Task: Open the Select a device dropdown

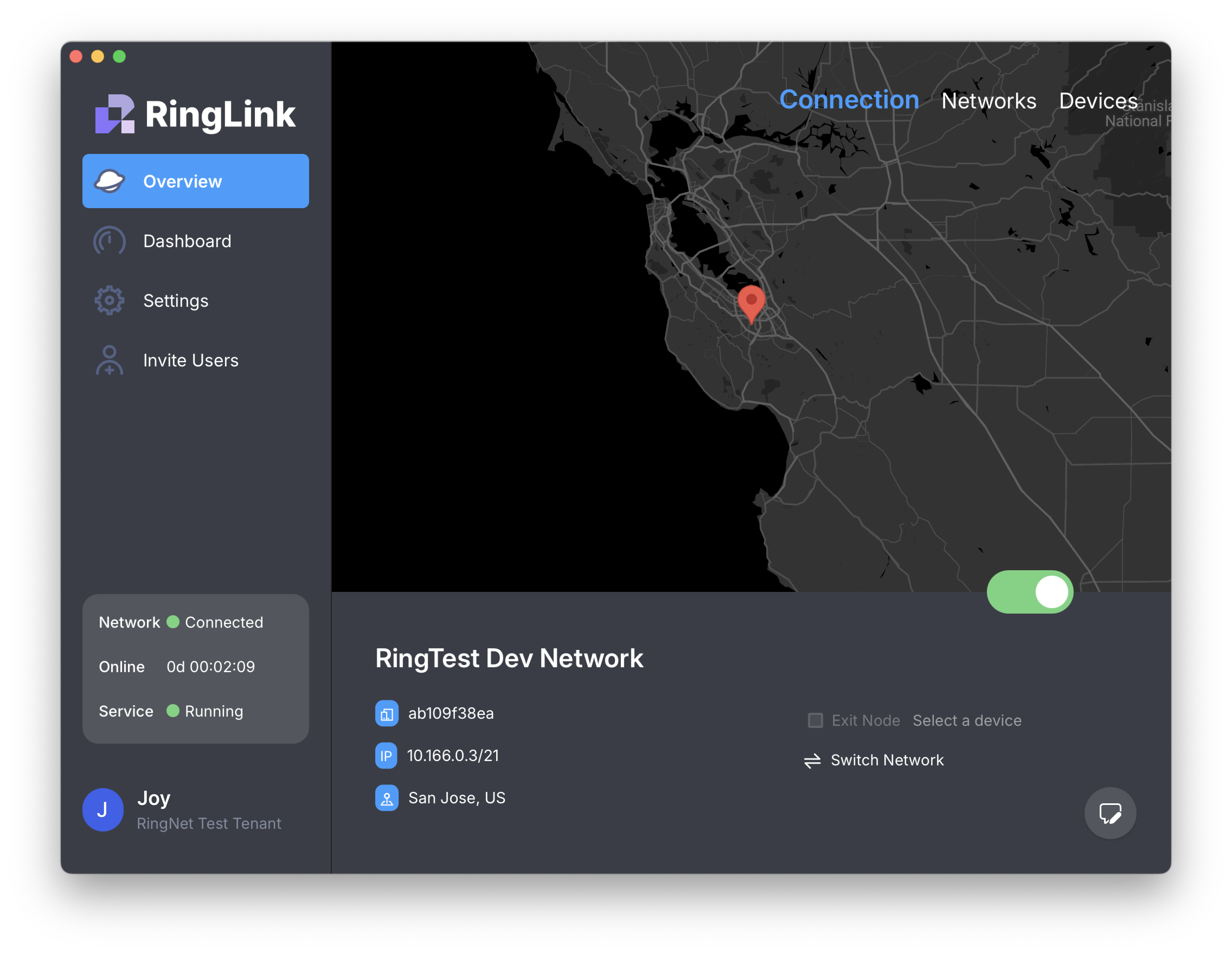Action: pyautogui.click(x=967, y=721)
